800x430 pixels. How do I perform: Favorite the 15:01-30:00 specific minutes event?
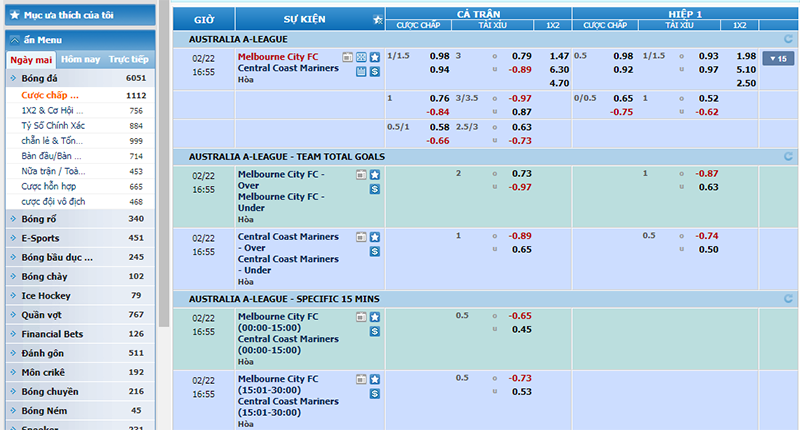[x=375, y=380]
